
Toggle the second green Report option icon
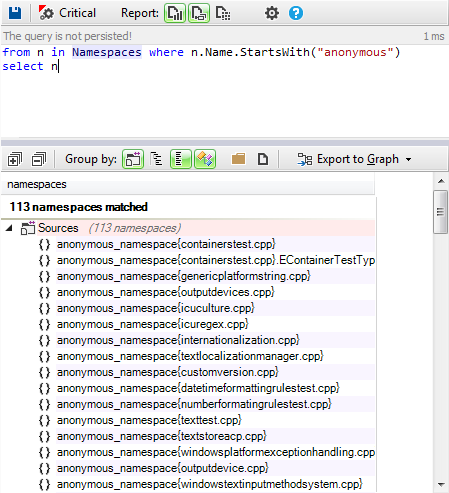point(199,13)
